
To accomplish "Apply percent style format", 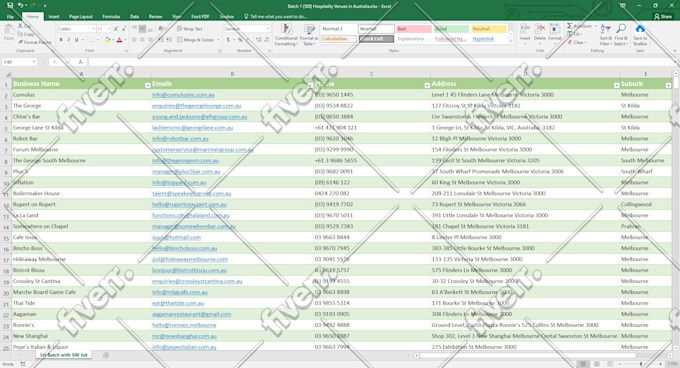I will [240, 40].
